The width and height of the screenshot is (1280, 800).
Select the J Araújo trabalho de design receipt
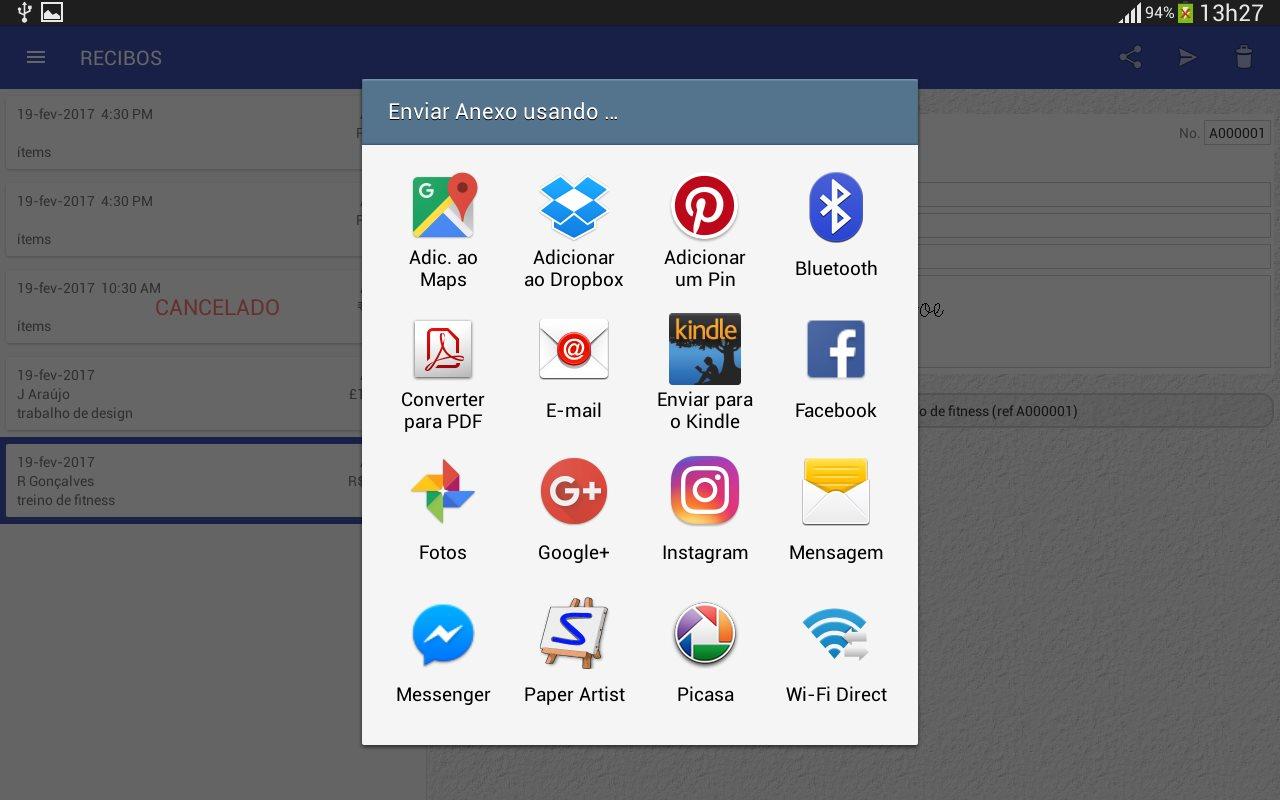tap(184, 394)
